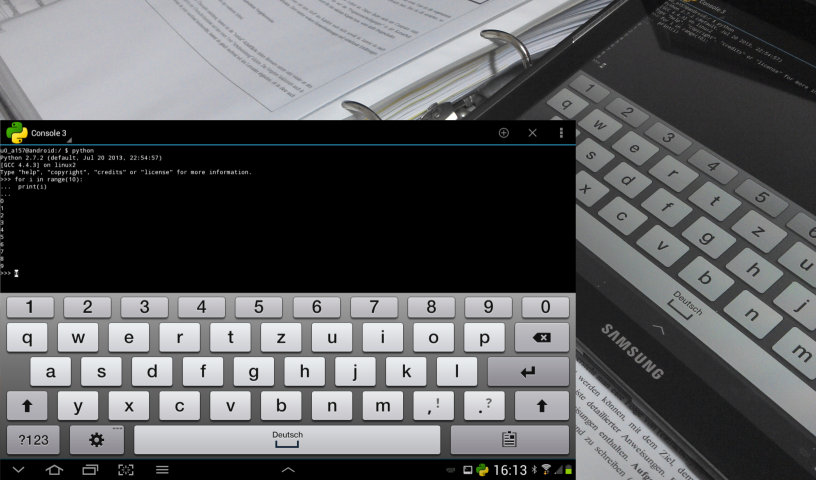This screenshot has width=816, height=480.
Task: Toggle the right shift key
Action: [542, 406]
